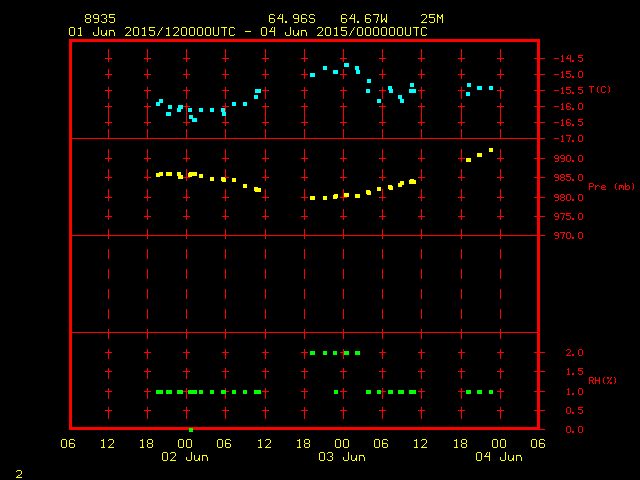Pick the 2.0 humidity tick value

574,353
